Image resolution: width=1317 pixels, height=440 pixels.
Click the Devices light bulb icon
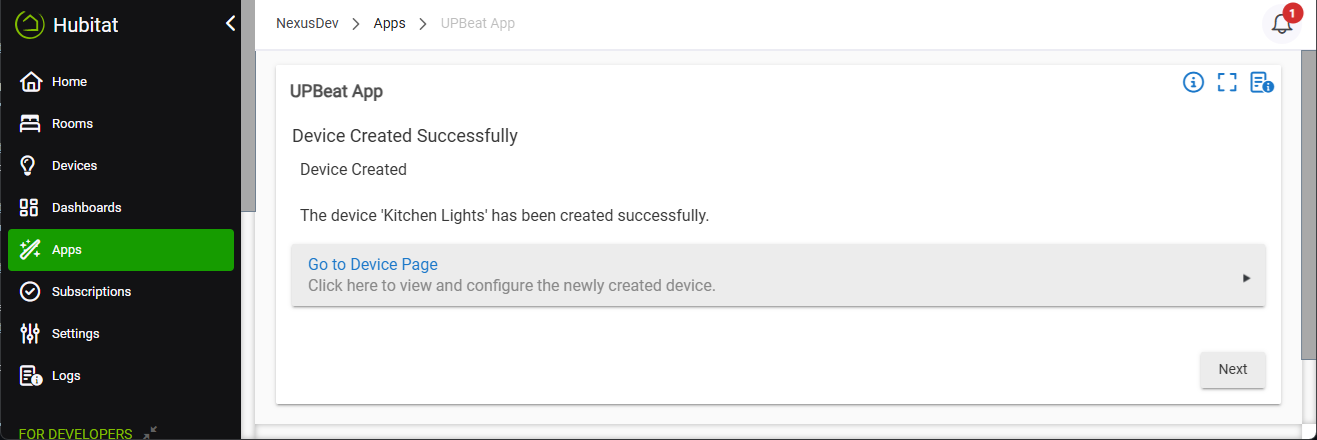(x=31, y=166)
